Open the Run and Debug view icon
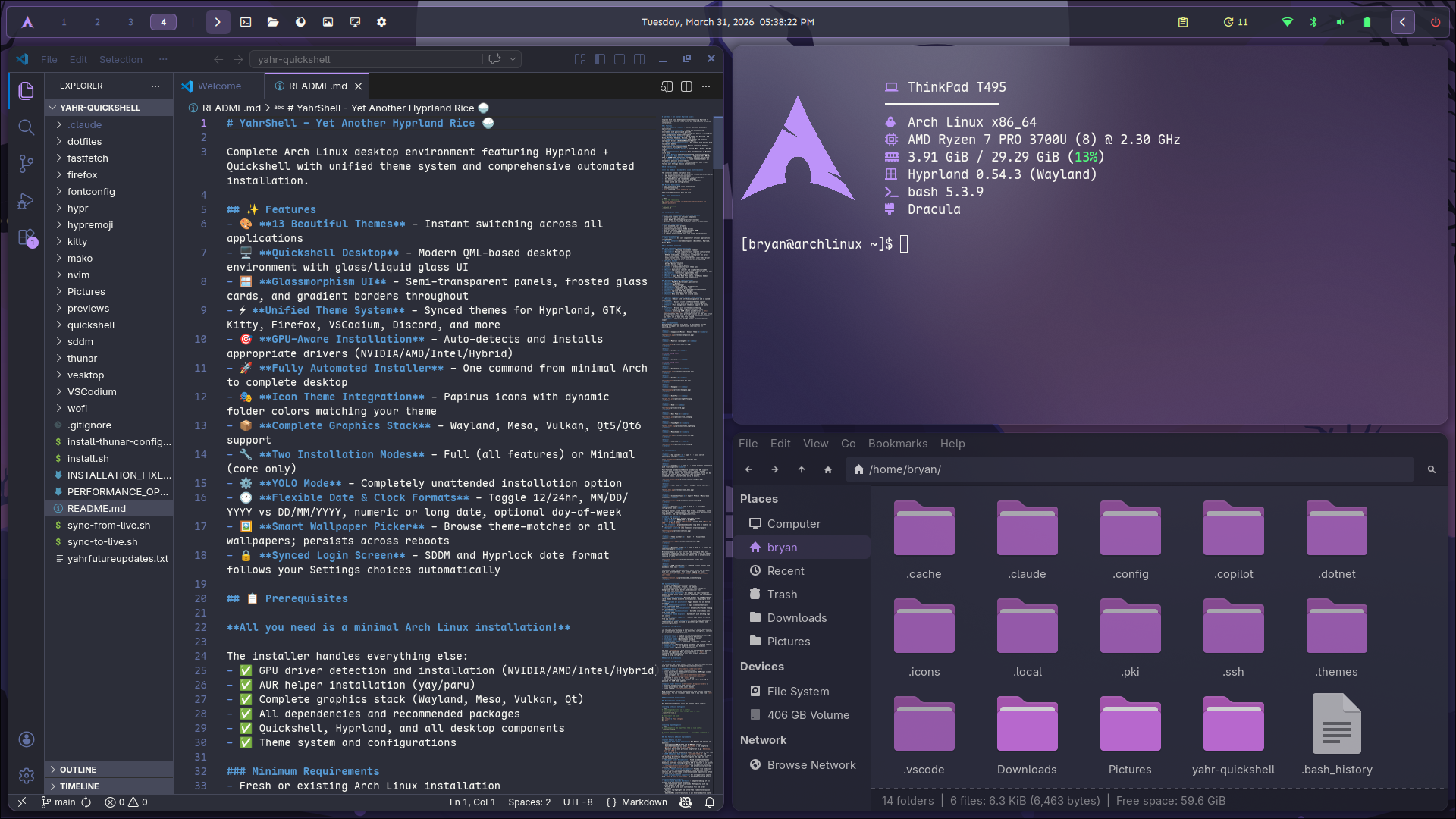The image size is (1456, 819). coord(27,200)
